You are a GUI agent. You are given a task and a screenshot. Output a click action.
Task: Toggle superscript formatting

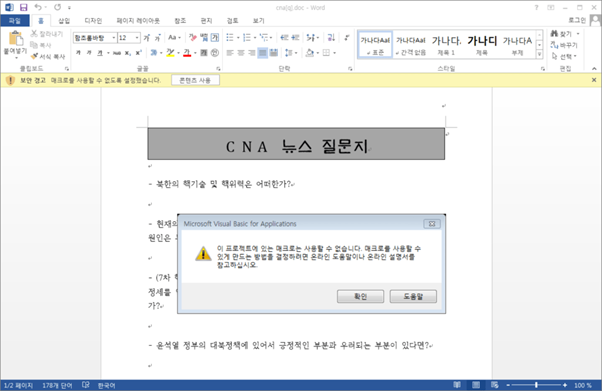point(138,53)
